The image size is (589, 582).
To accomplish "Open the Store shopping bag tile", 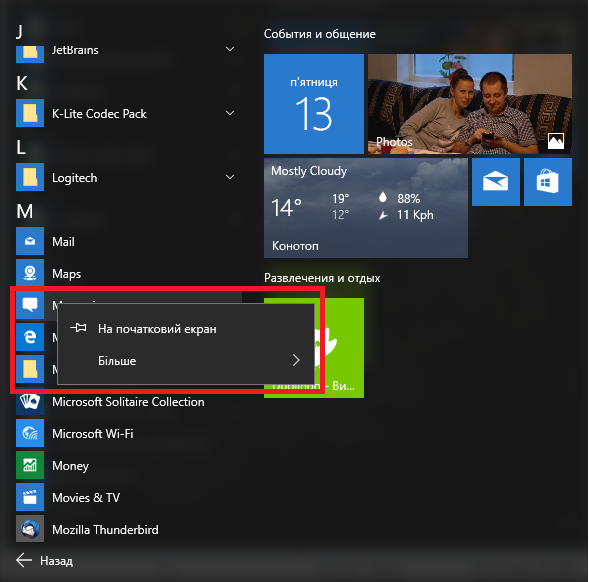I will click(548, 182).
